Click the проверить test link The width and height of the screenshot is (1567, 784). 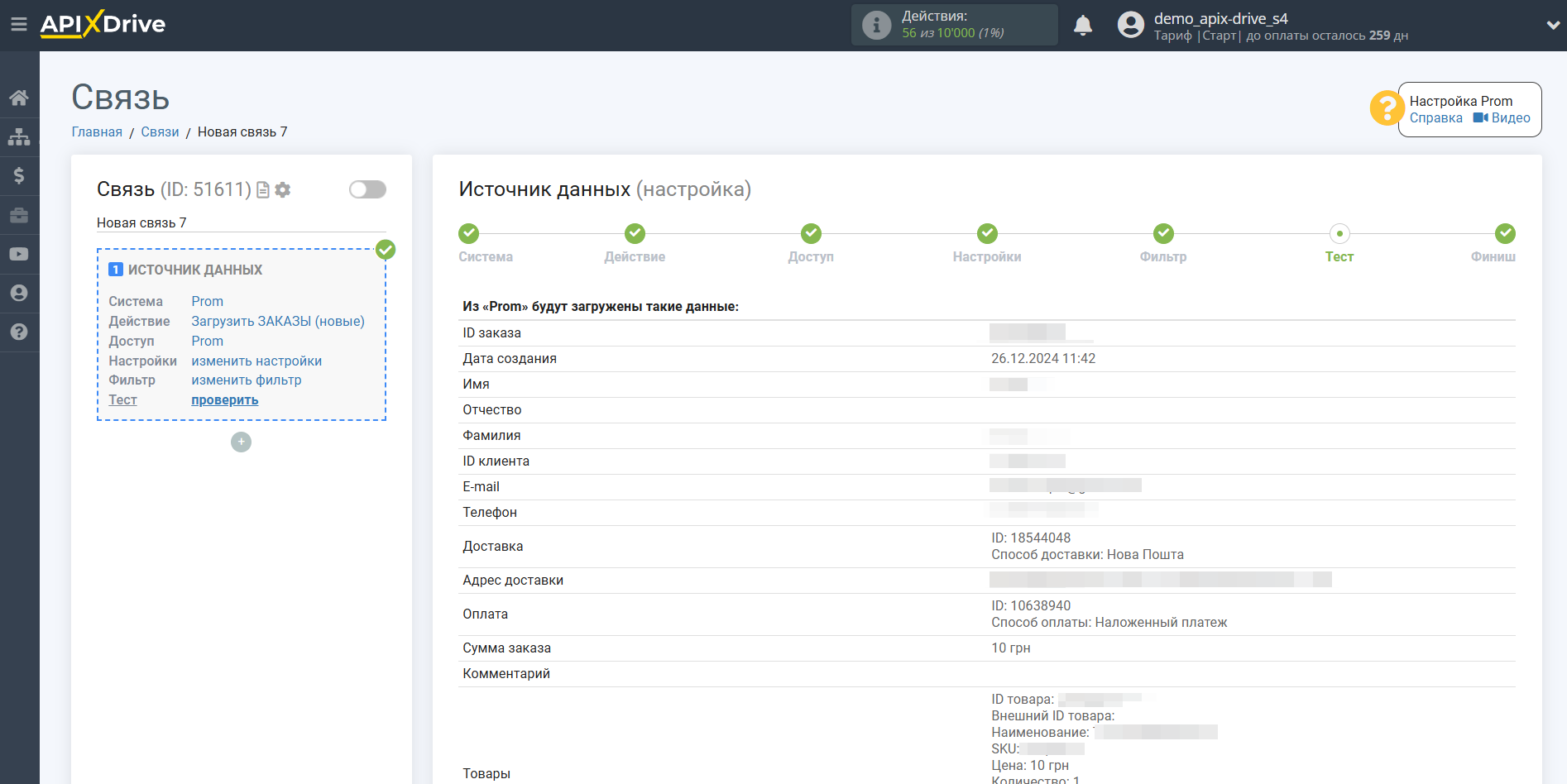coord(225,400)
